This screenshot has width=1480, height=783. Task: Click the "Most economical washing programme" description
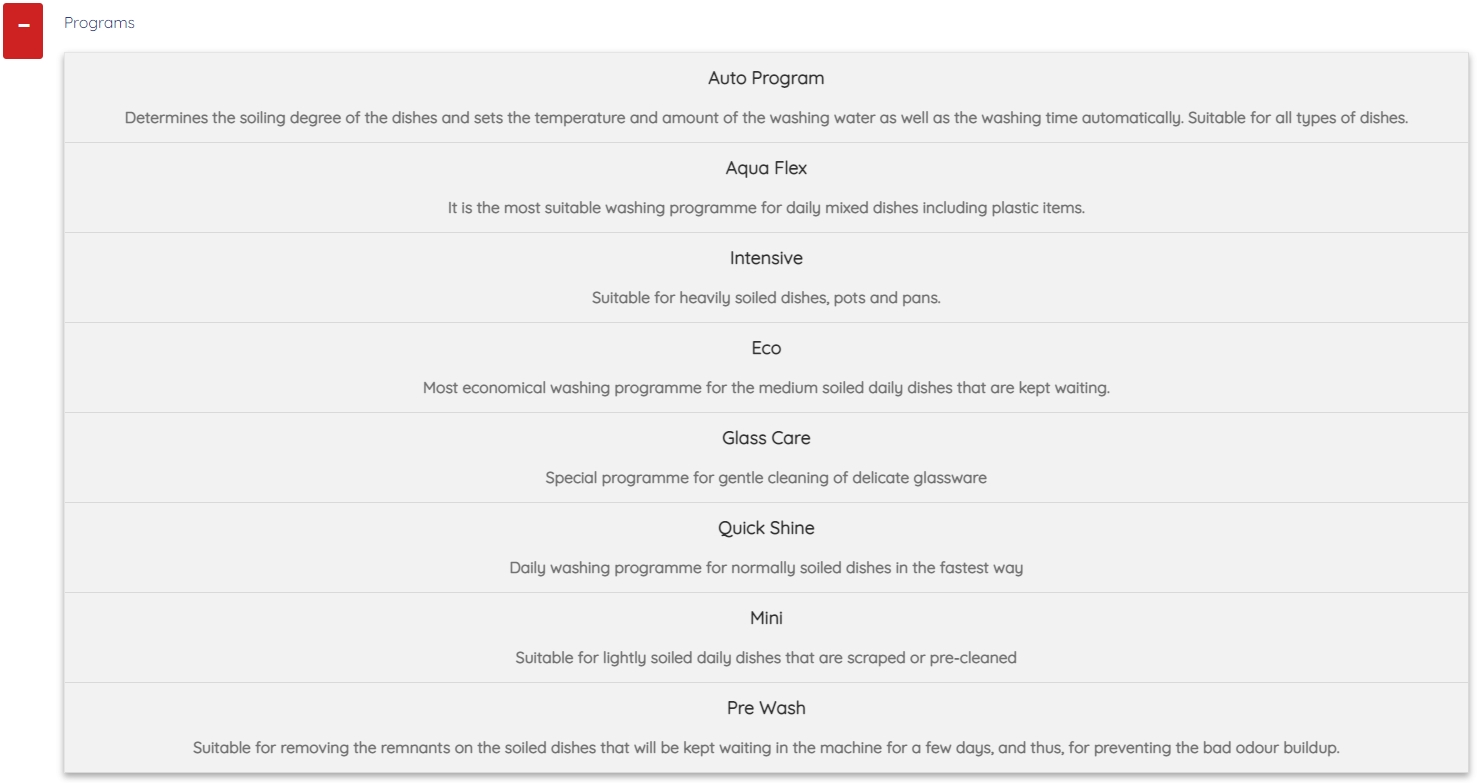click(x=766, y=388)
